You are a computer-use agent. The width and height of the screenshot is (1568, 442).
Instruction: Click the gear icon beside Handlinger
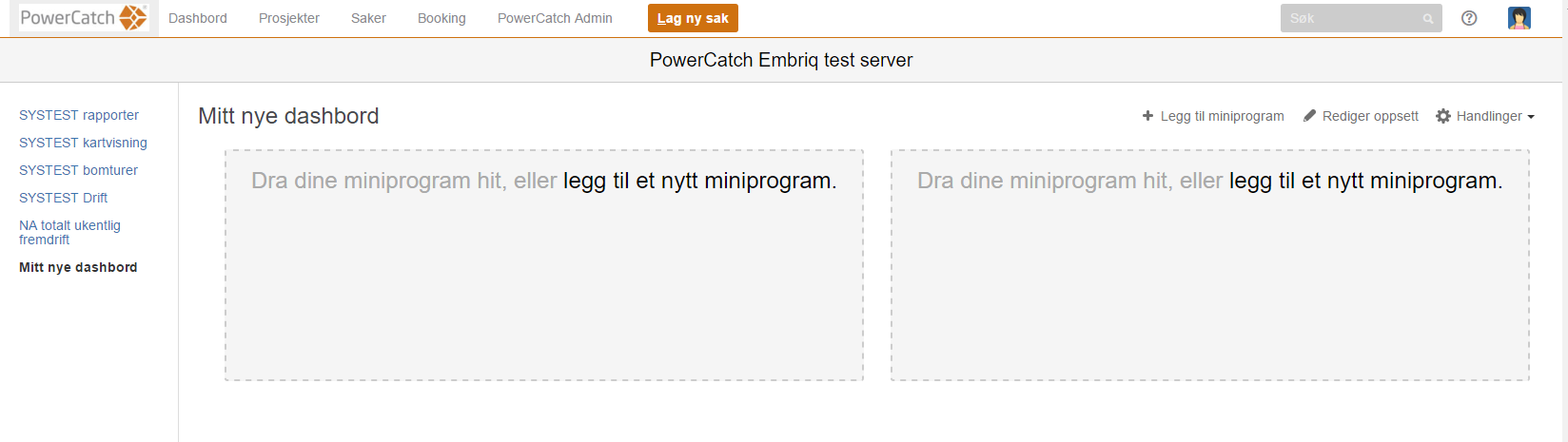(1443, 116)
